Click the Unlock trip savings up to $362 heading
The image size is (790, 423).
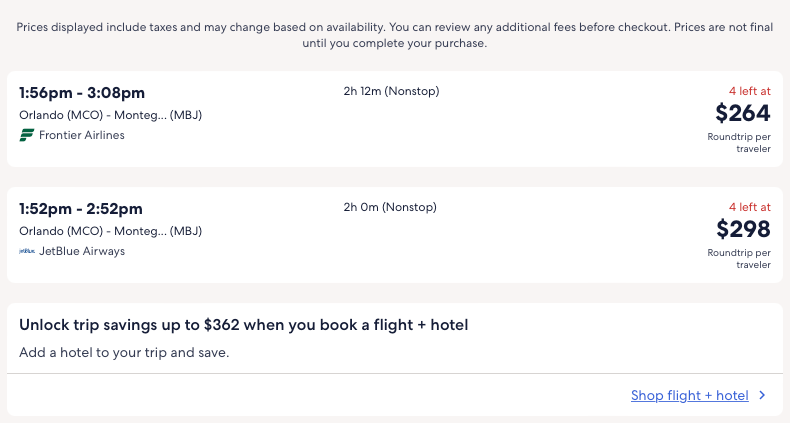point(244,325)
